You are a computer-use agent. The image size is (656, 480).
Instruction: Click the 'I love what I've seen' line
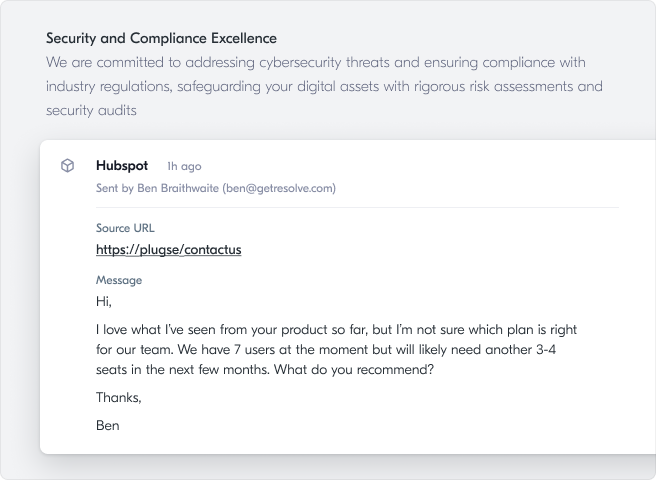pos(336,329)
